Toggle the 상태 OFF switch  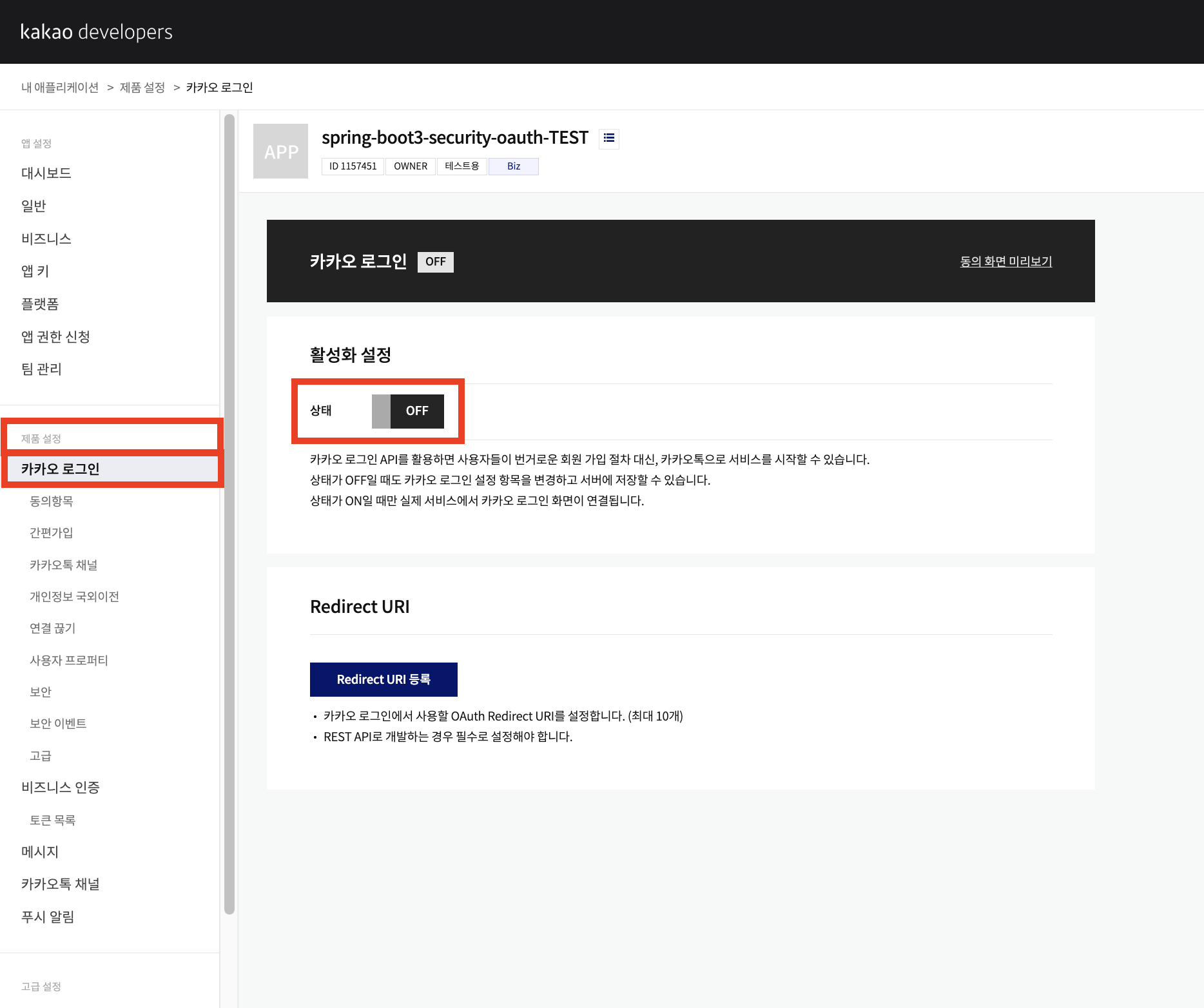pyautogui.click(x=408, y=411)
